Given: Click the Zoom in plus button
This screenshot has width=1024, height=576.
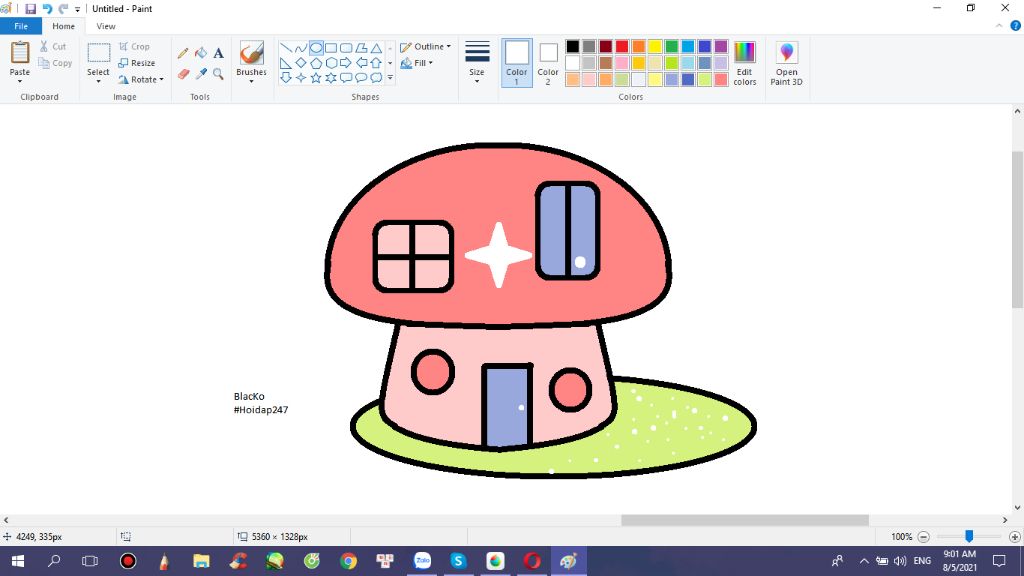Looking at the screenshot, I should 1015,537.
